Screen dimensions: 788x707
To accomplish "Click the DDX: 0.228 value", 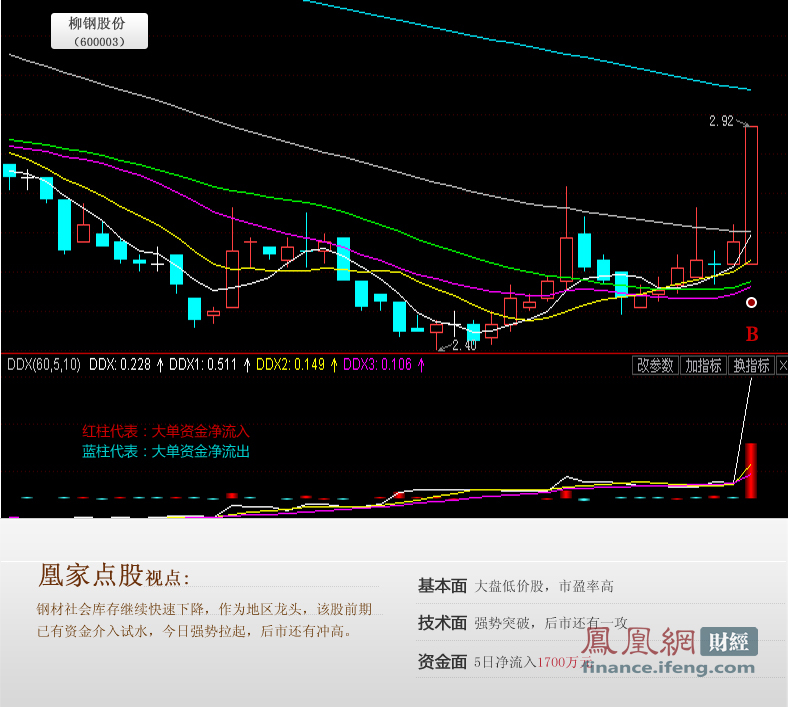I will click(120, 365).
